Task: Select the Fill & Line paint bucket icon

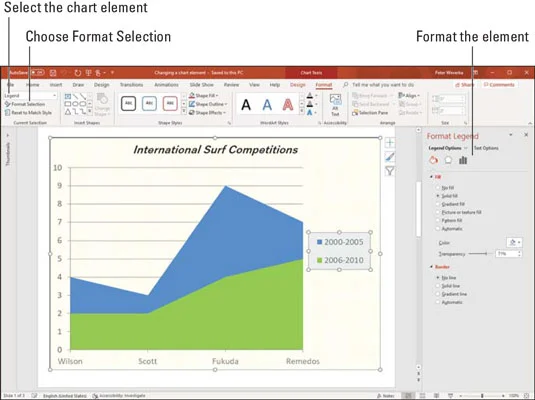Action: tap(433, 160)
